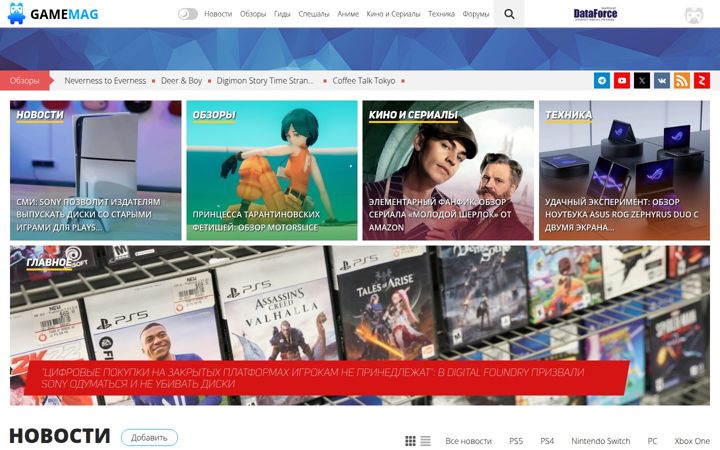Select the Nintendo Switch news filter

point(601,441)
